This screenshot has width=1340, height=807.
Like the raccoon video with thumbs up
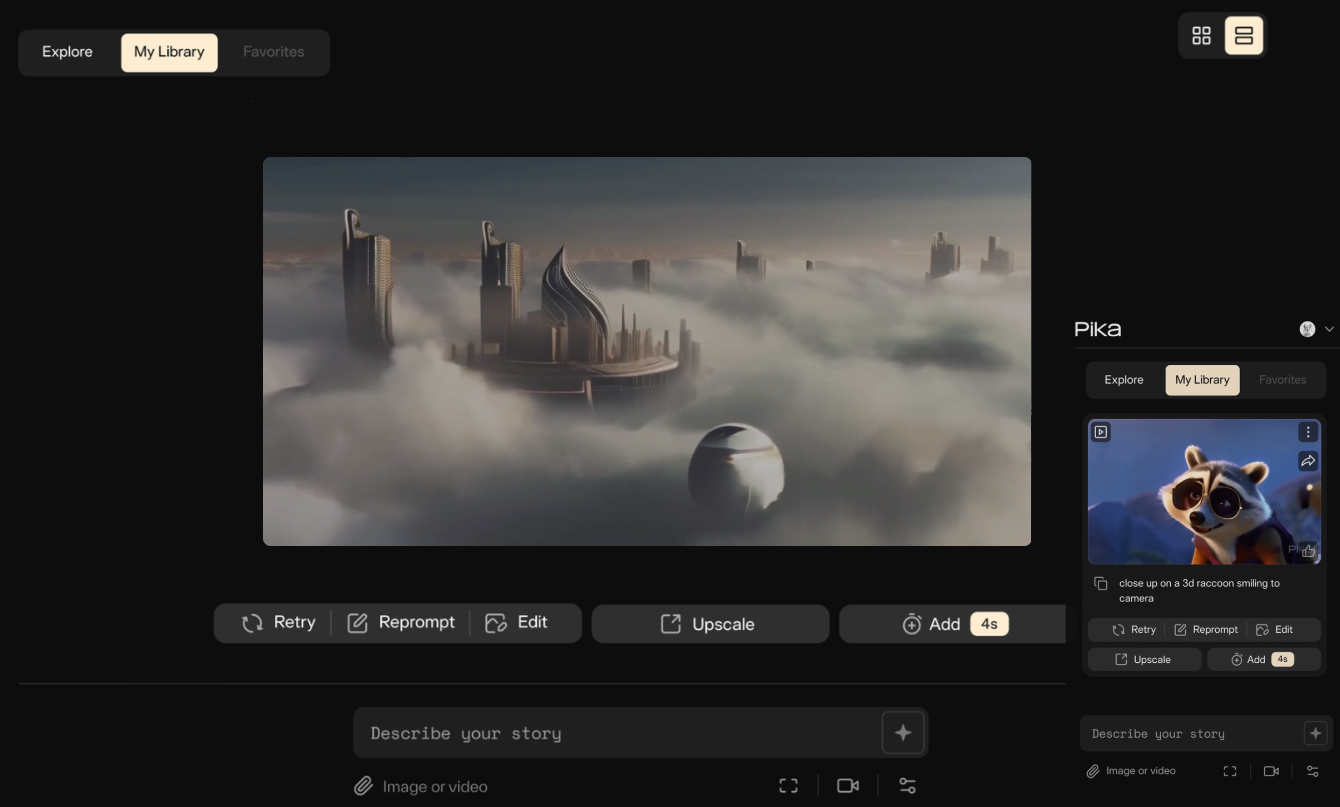[1308, 551]
